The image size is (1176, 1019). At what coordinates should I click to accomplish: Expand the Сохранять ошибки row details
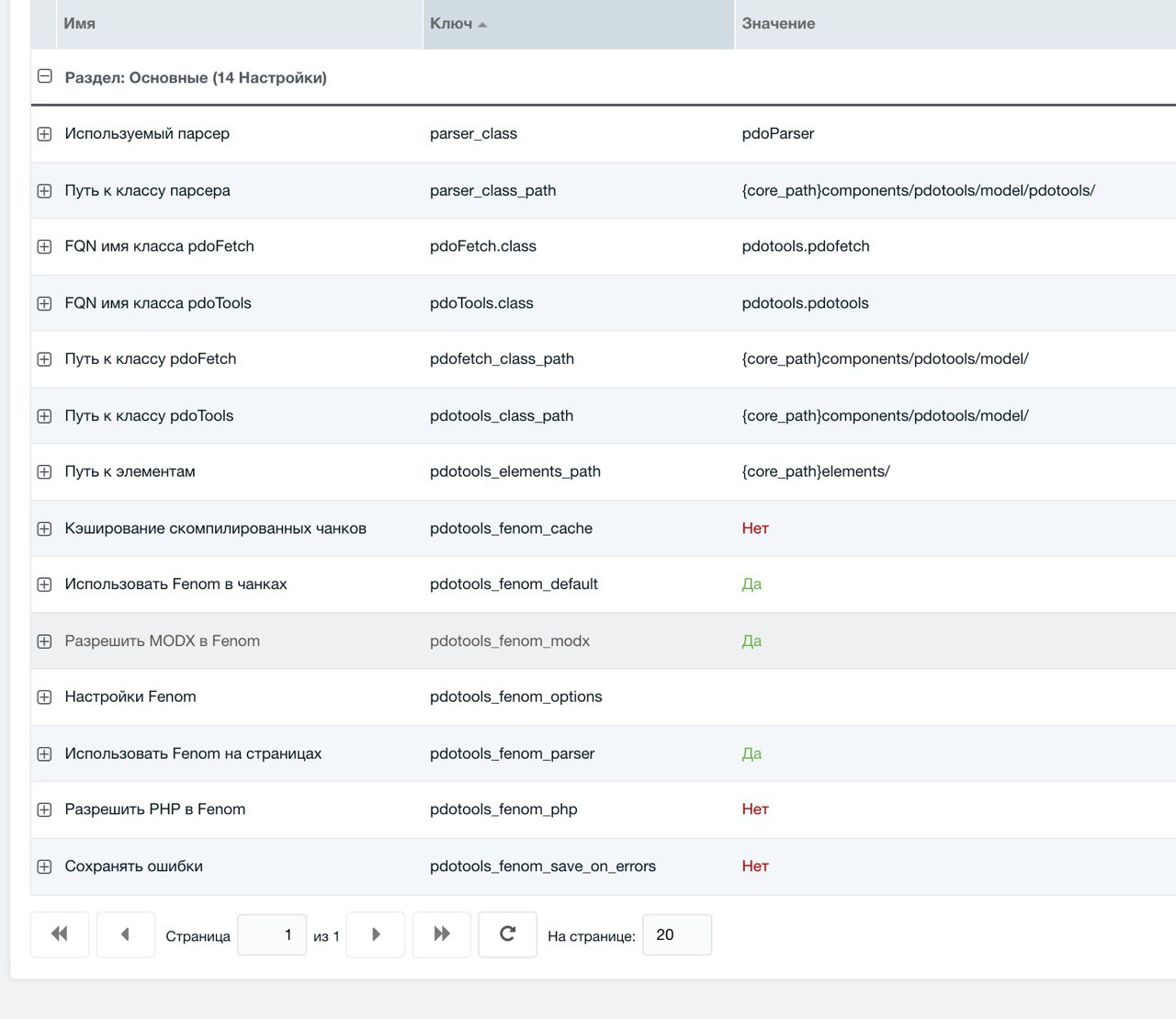[x=44, y=866]
